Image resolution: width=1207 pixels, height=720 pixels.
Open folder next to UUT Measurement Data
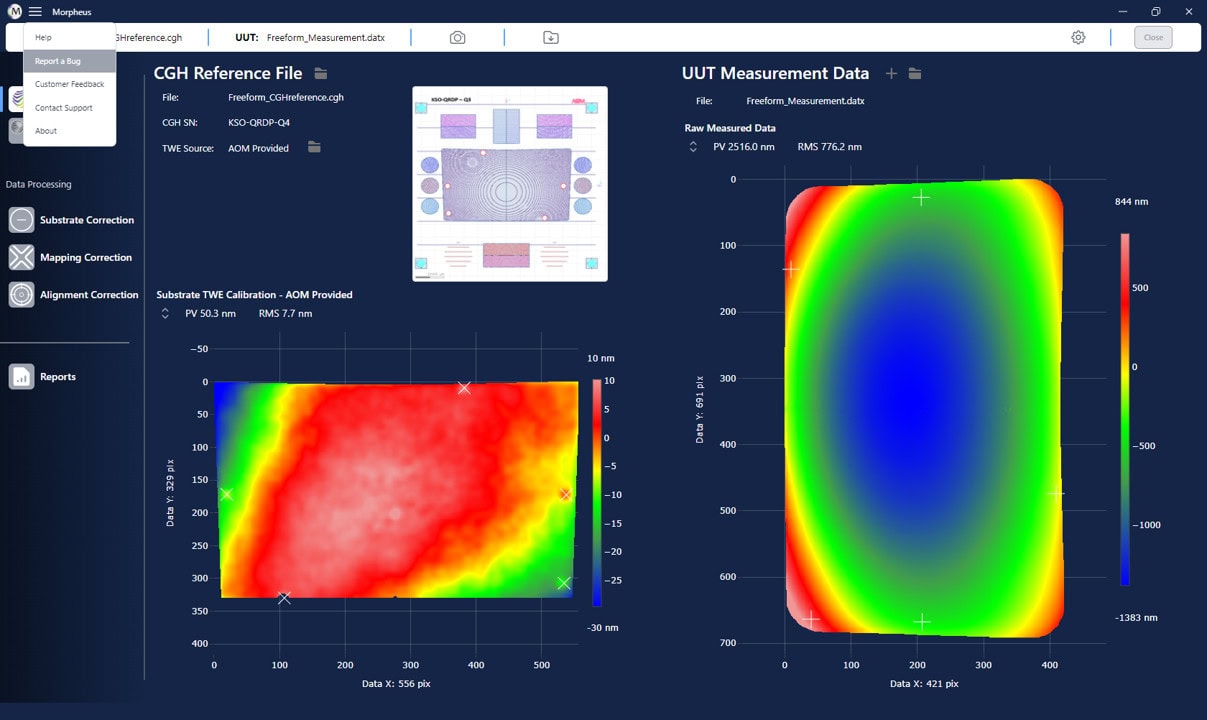tap(915, 74)
